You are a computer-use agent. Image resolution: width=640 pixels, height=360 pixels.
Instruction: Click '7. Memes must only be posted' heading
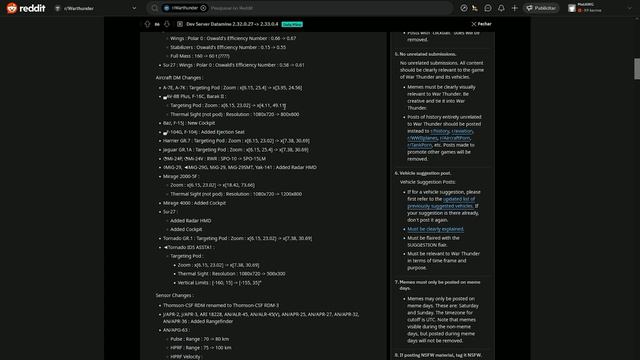pyautogui.click(x=437, y=285)
